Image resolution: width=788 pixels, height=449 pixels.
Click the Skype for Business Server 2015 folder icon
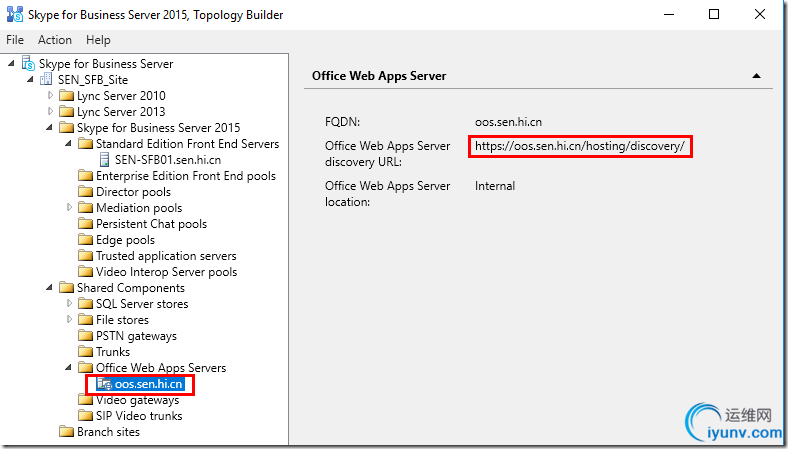click(x=66, y=128)
